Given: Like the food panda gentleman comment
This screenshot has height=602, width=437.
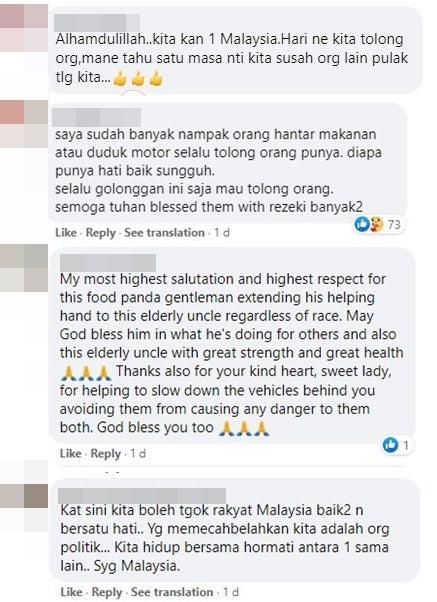Looking at the screenshot, I should point(71,453).
